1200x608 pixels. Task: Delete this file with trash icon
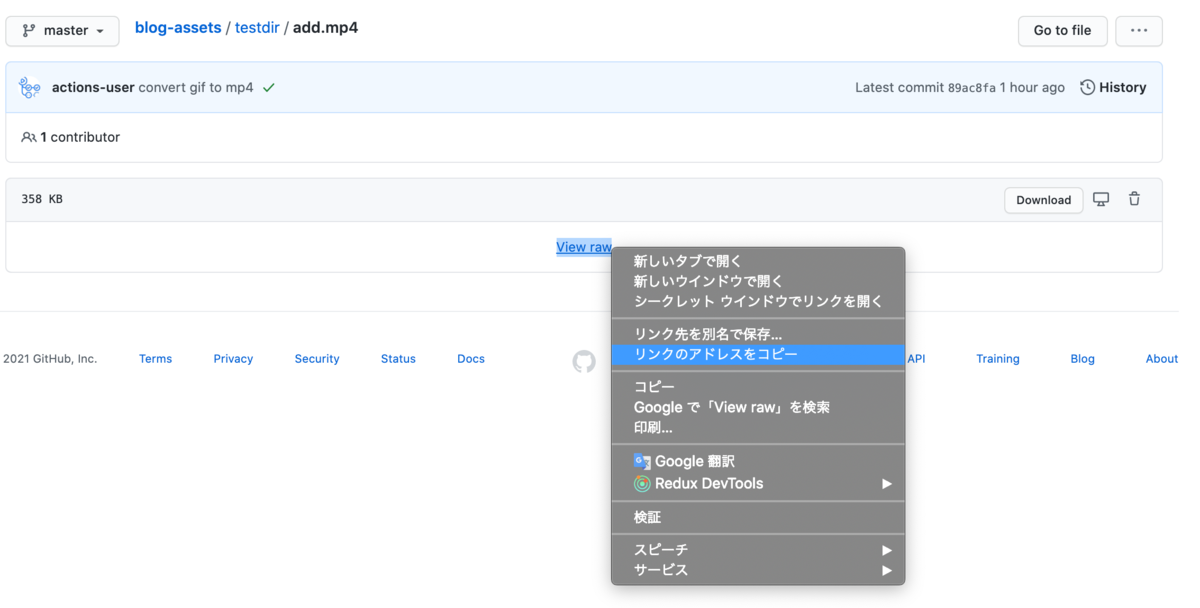click(x=1134, y=199)
